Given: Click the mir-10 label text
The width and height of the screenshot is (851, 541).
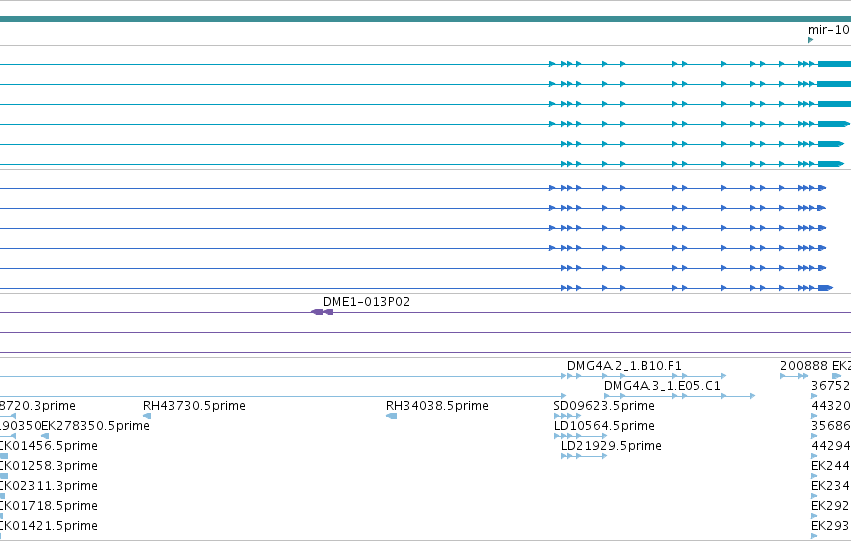Looking at the screenshot, I should (829, 30).
